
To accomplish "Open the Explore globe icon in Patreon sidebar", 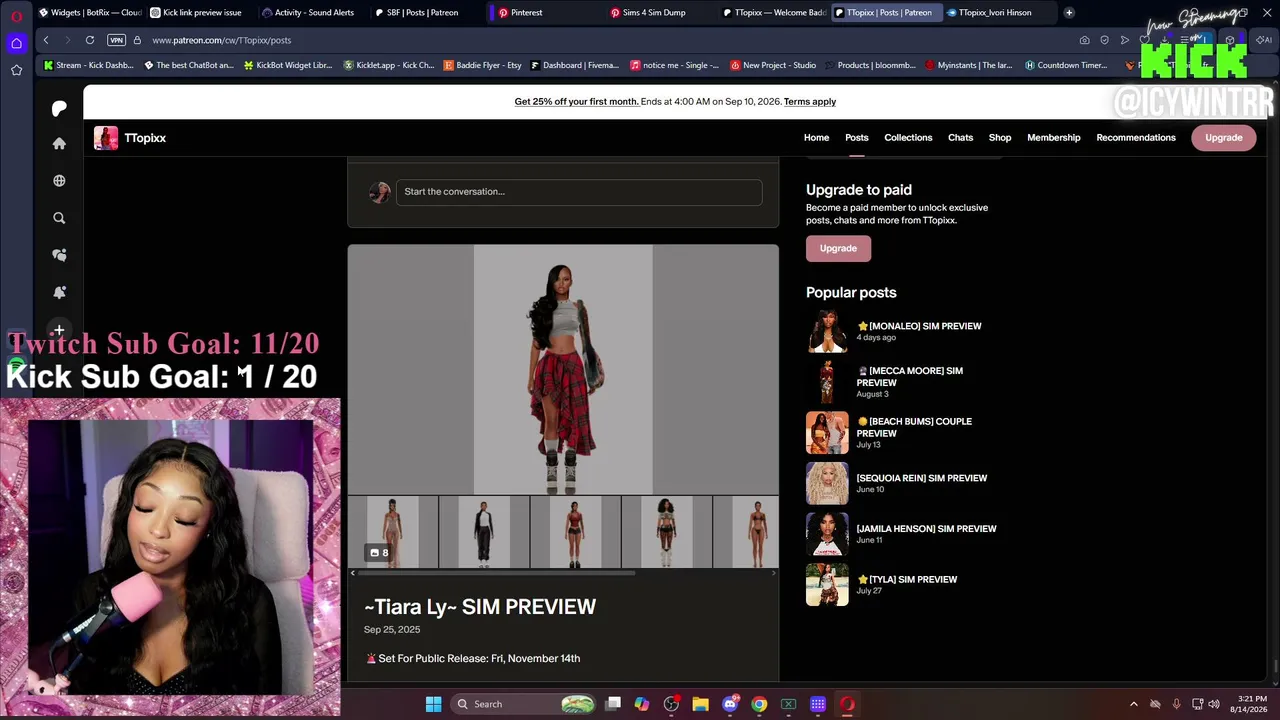I will coord(59,181).
